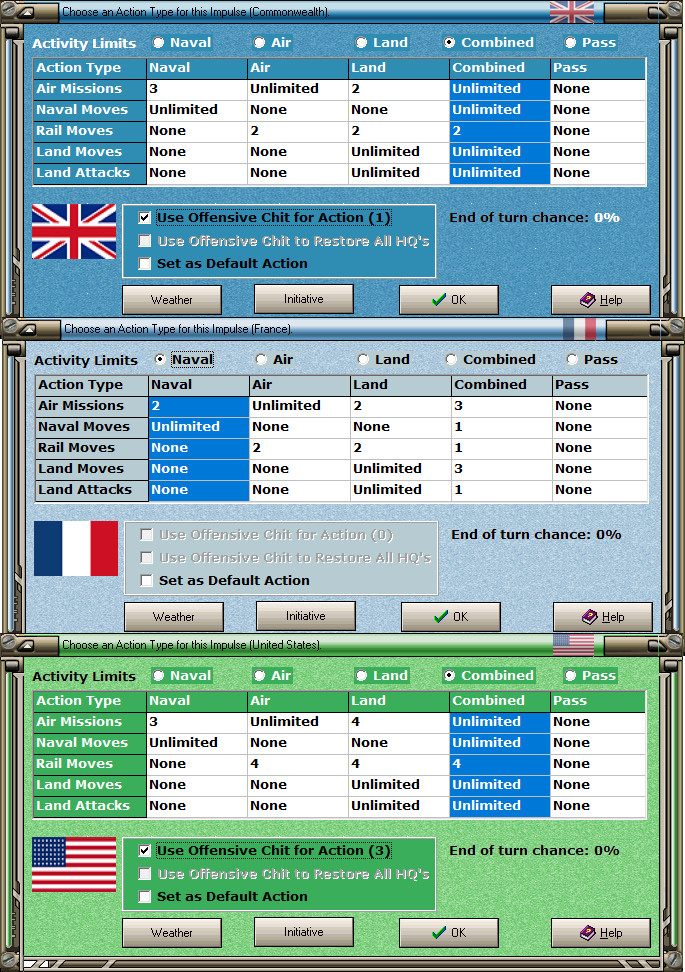Image resolution: width=685 pixels, height=972 pixels.
Task: Click Pass column header in France table
Action: tap(599, 385)
